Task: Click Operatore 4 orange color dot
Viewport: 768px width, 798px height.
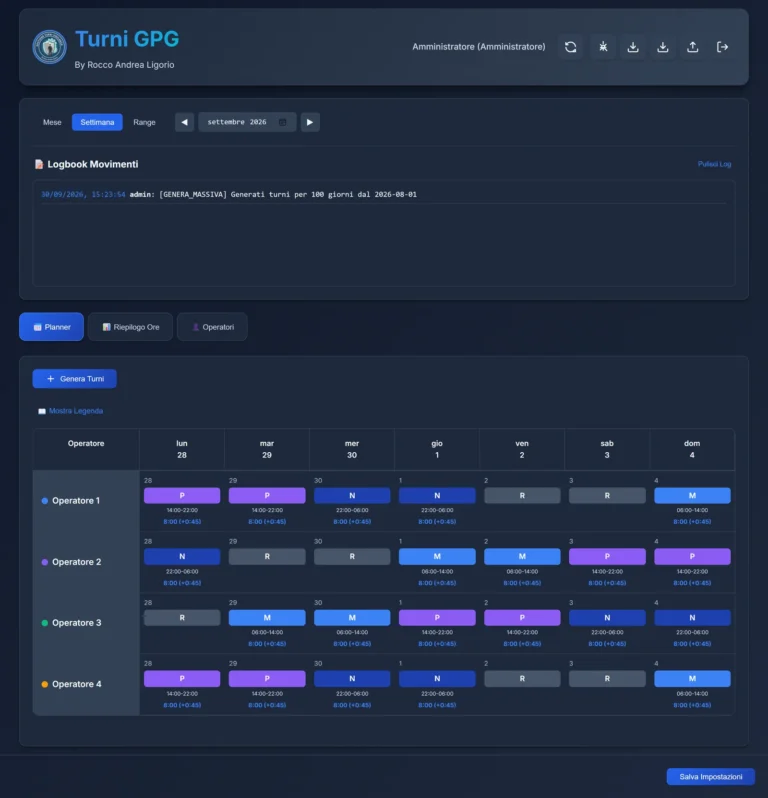Action: point(45,684)
